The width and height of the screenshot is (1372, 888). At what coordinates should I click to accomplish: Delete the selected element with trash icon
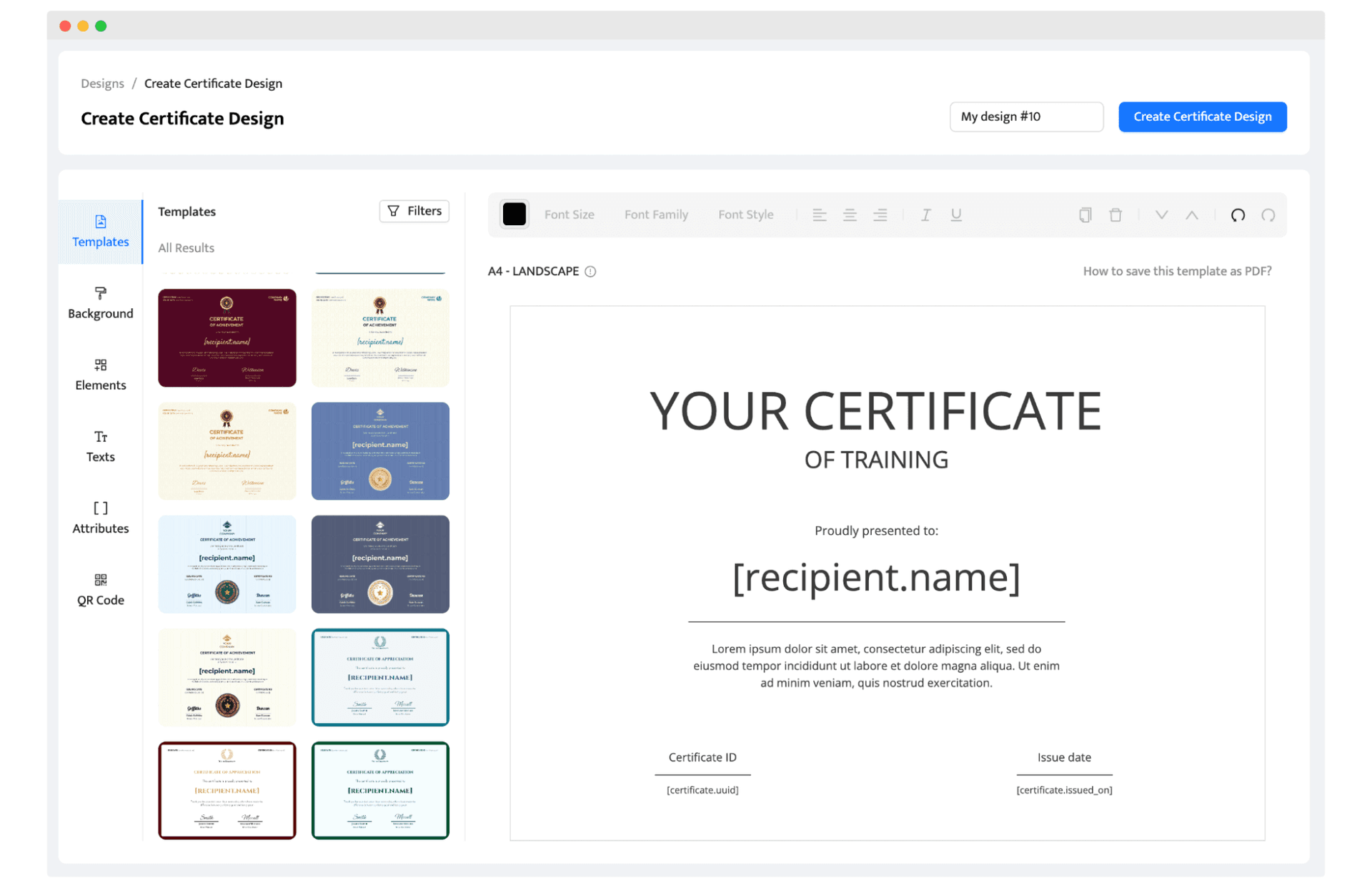pyautogui.click(x=1116, y=214)
